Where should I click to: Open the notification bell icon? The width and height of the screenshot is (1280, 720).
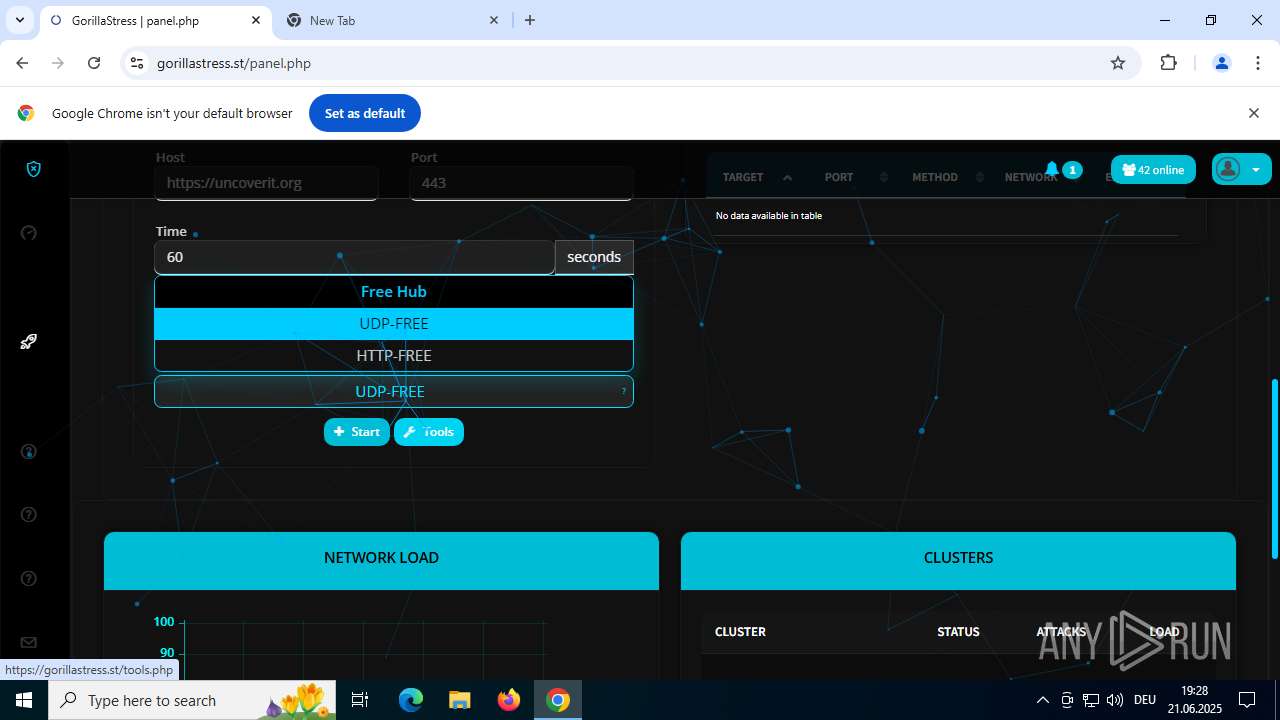(1052, 169)
